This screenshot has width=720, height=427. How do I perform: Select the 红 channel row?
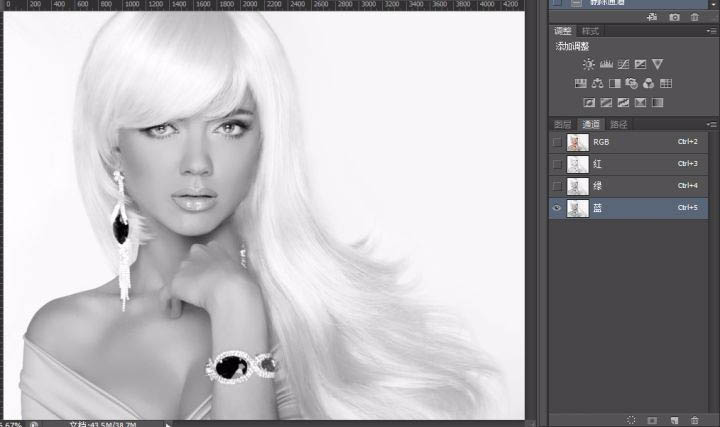[628, 164]
